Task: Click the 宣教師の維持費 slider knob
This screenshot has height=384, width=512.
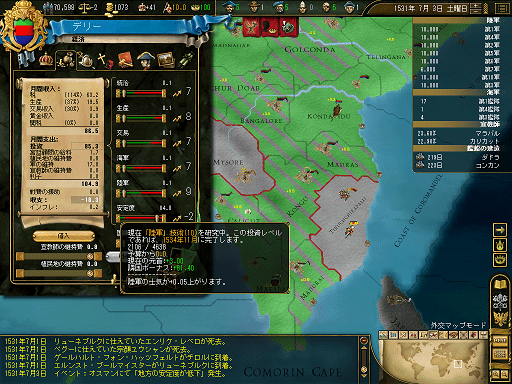Action: 89,256
